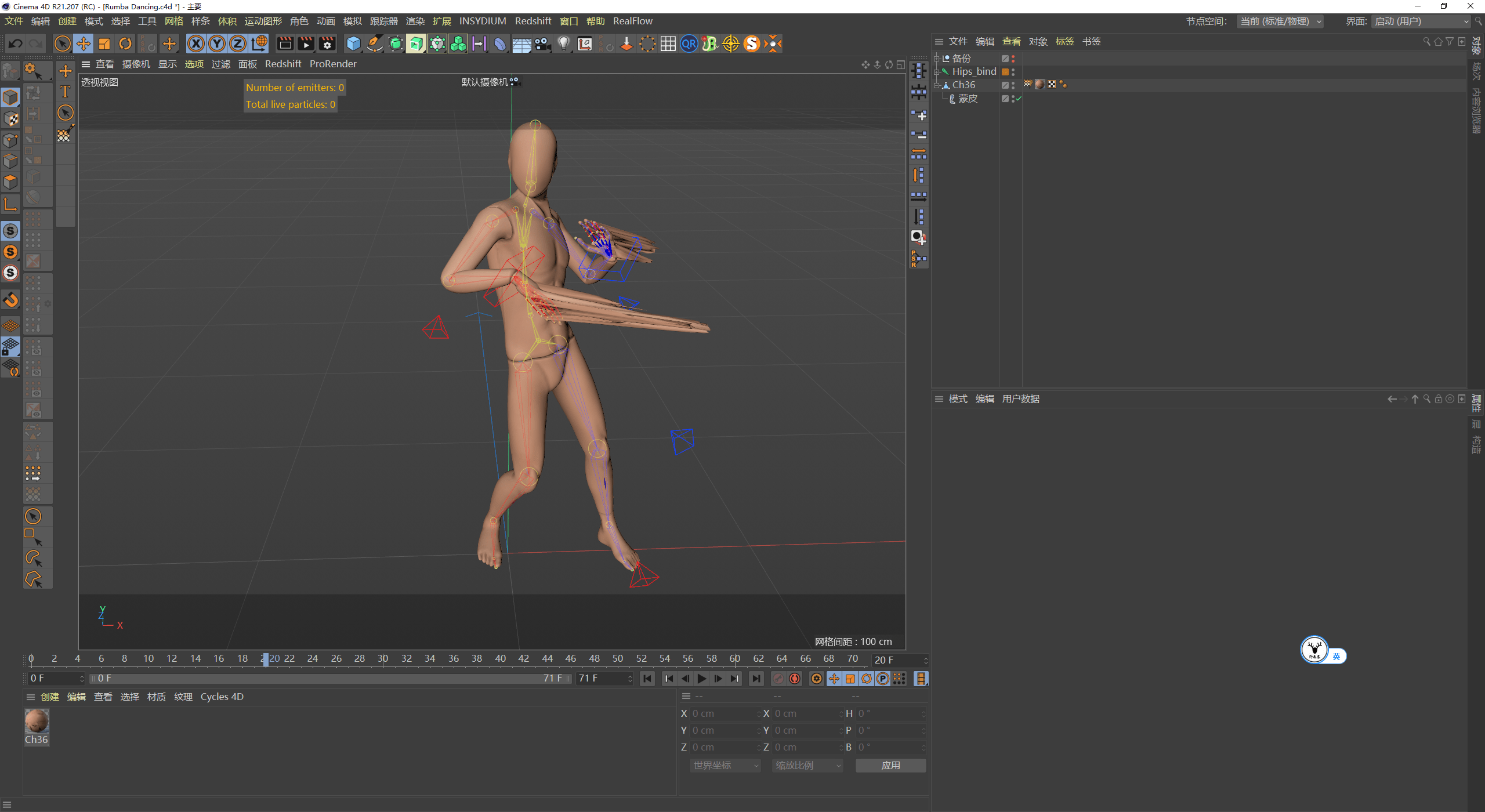Select the Add Light icon in the toolbar
This screenshot has height=812, width=1485.
tap(563, 43)
